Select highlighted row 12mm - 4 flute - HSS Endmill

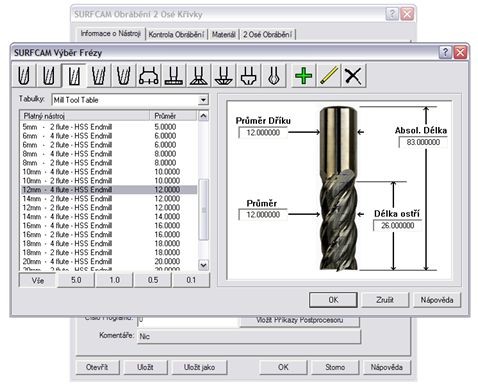click(x=109, y=190)
